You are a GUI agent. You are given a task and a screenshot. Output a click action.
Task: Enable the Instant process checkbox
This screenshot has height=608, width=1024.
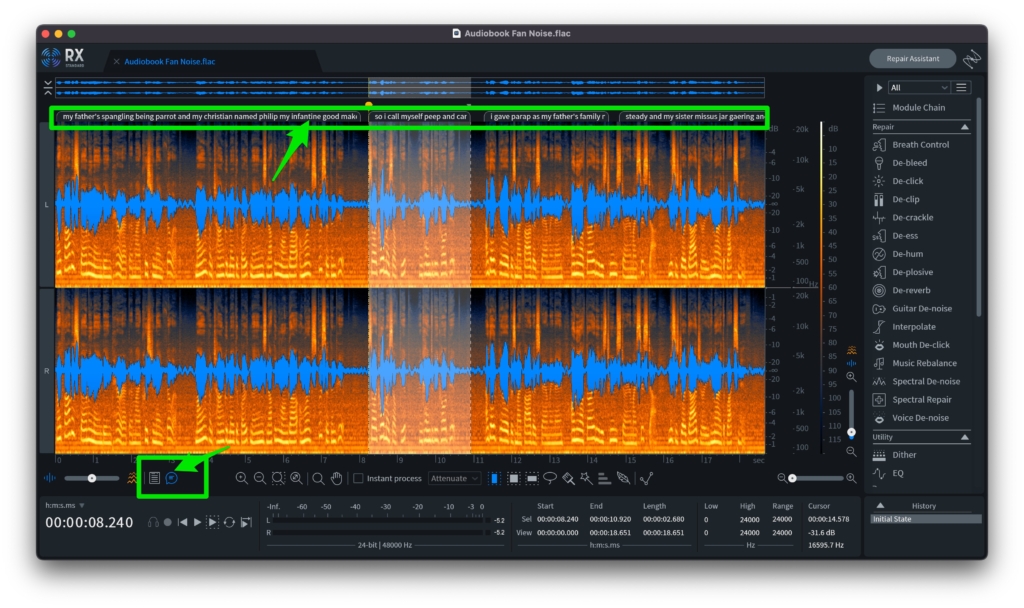pyautogui.click(x=358, y=479)
